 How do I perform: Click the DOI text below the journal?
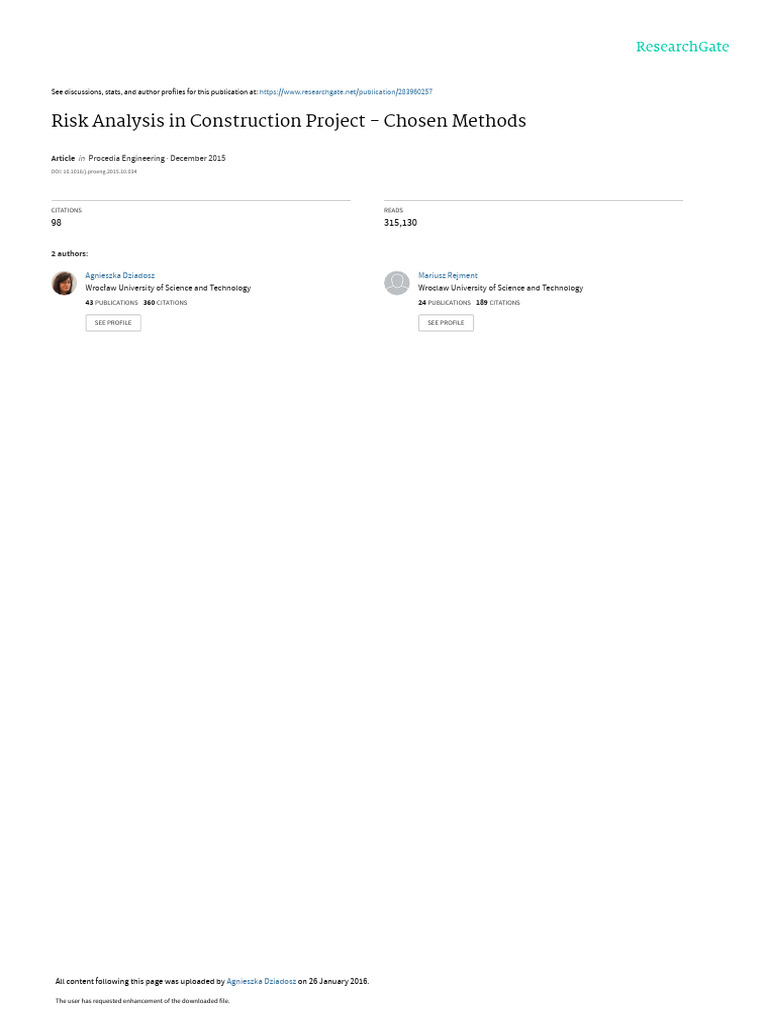94,172
